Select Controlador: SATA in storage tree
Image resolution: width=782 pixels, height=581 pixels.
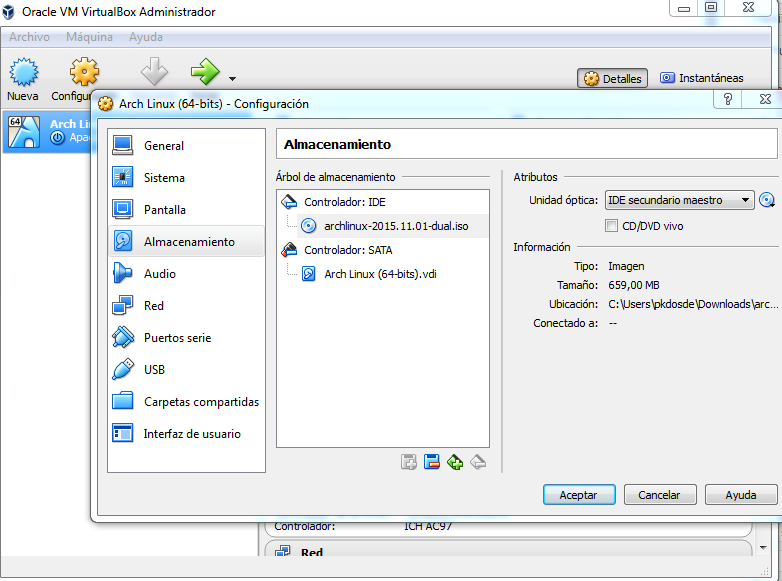347,250
